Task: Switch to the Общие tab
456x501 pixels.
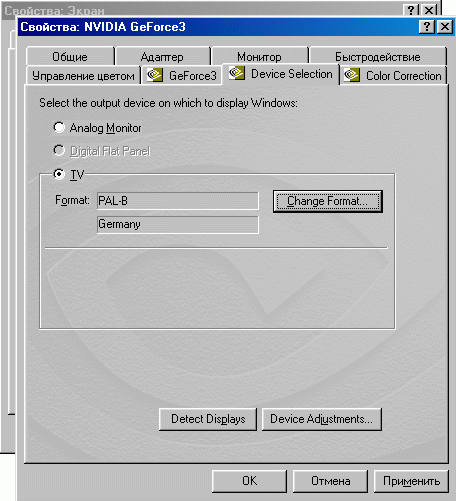Action: click(x=70, y=57)
